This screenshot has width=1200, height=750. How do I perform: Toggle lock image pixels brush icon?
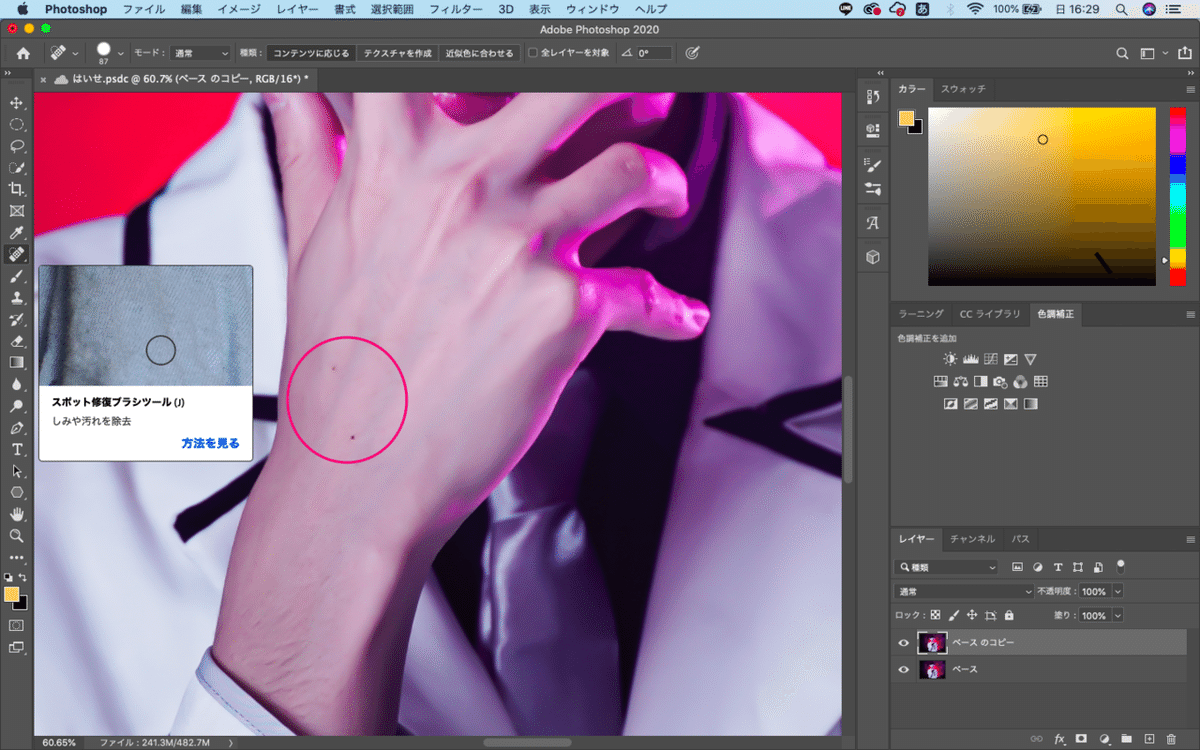tap(954, 616)
